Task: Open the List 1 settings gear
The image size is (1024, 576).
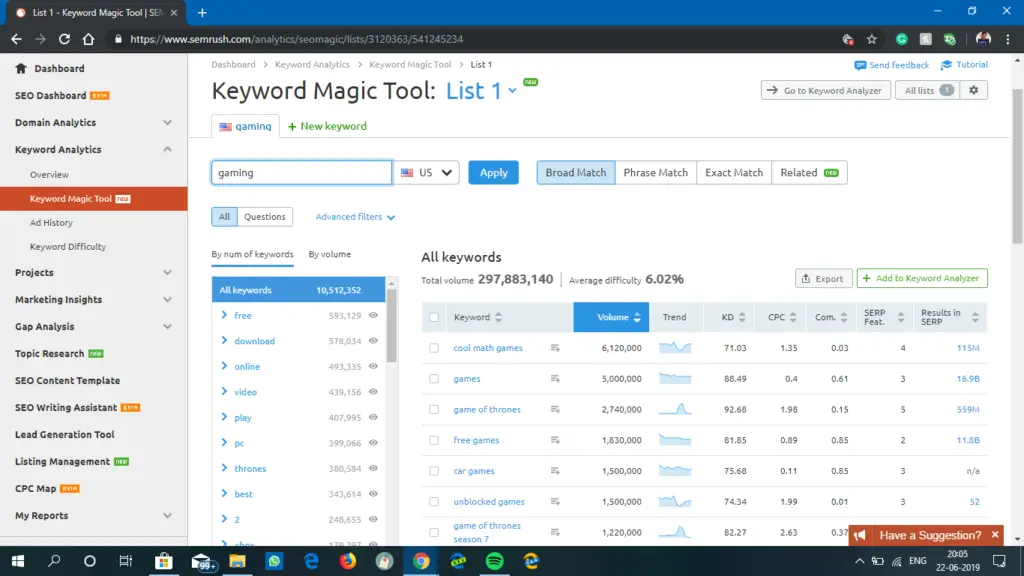Action: (974, 90)
